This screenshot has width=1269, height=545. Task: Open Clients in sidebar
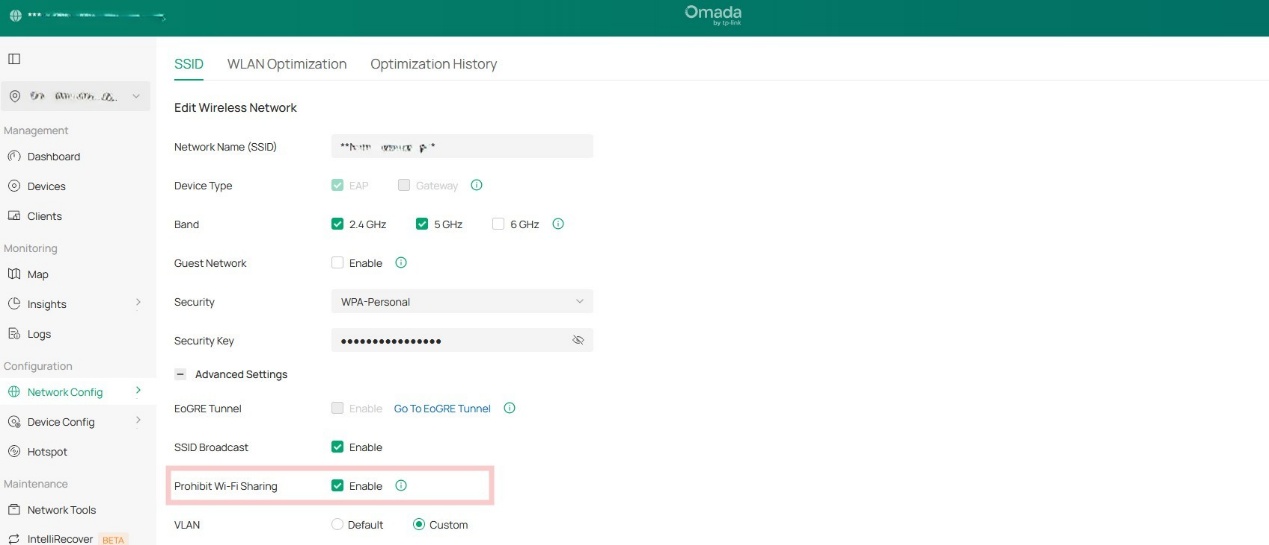click(x=45, y=216)
